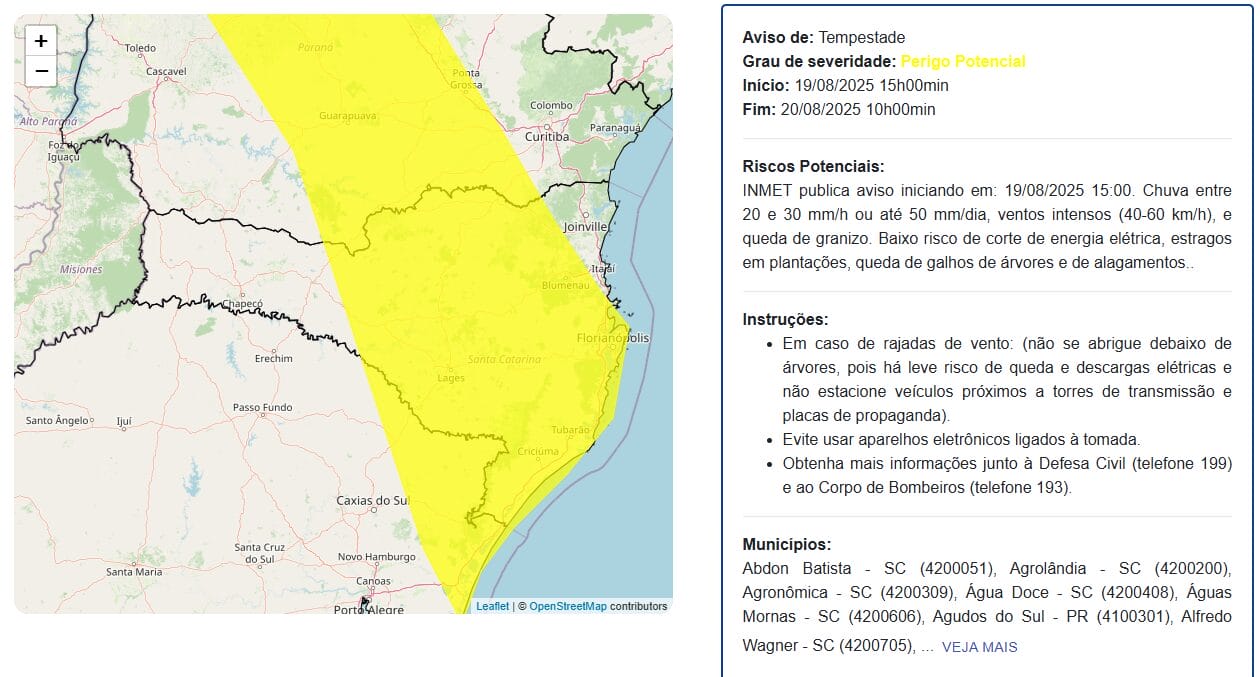The width and height of the screenshot is (1260, 677).
Task: Select Porto Alegre at map bottom
Action: tap(368, 608)
